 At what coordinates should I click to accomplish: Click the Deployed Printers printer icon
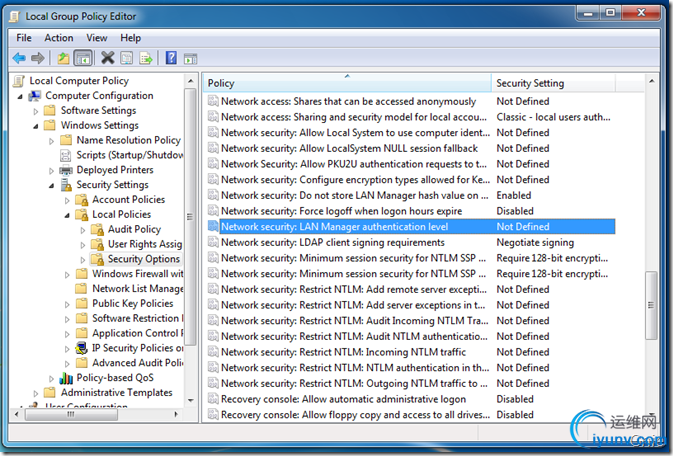click(66, 170)
